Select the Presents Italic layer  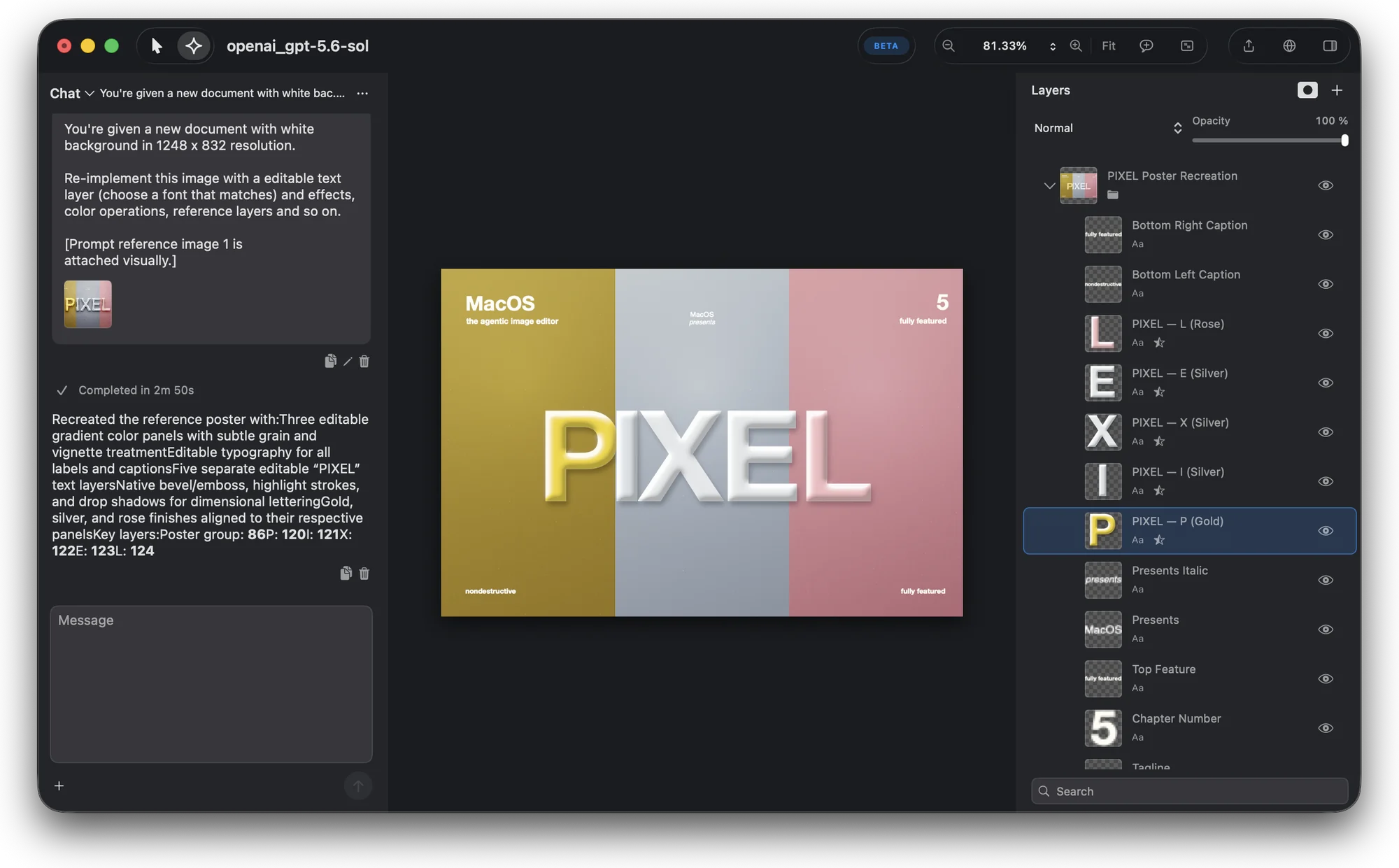click(1190, 580)
